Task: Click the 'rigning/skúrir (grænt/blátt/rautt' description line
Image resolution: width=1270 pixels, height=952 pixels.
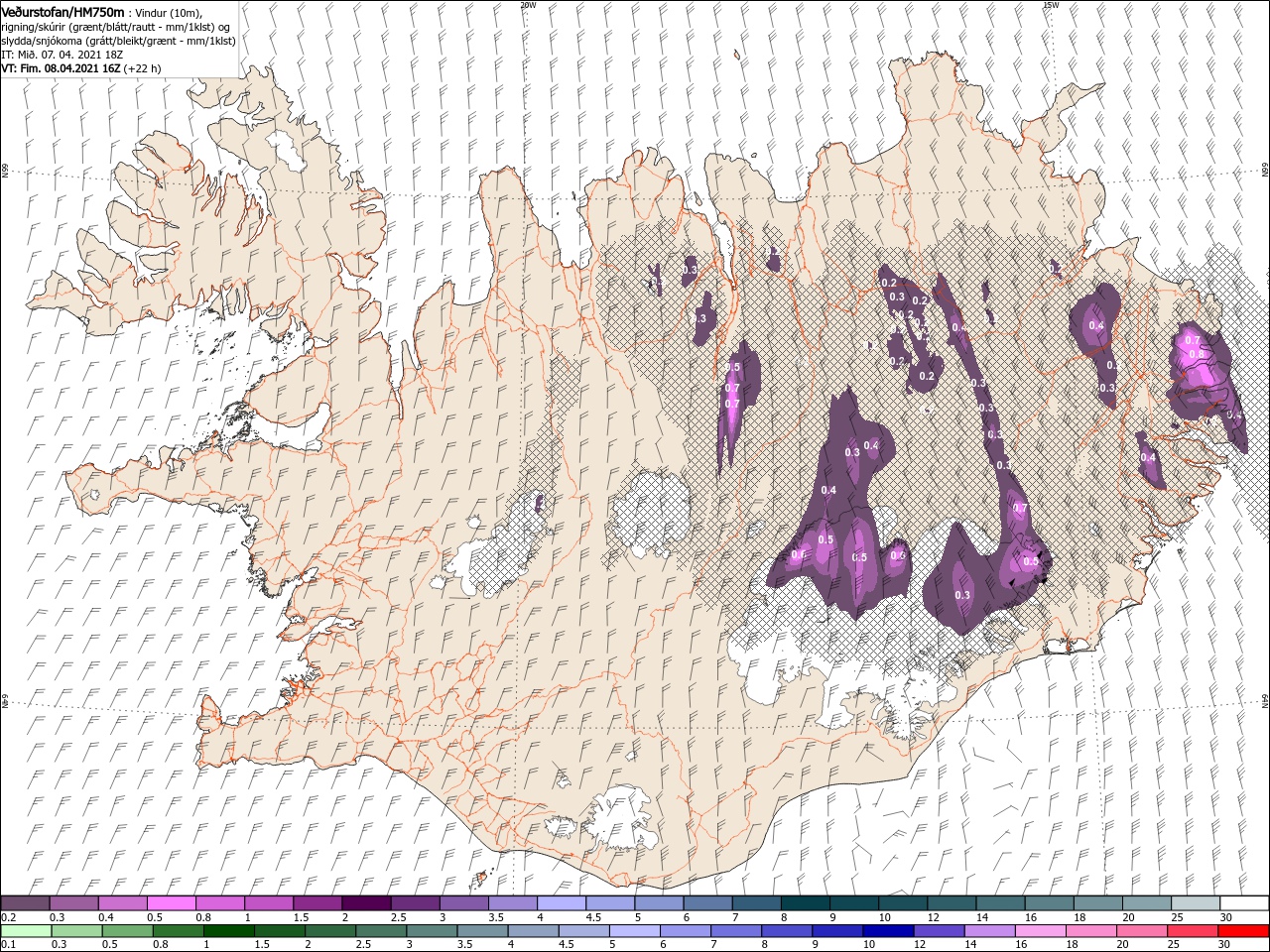Action: (x=115, y=27)
